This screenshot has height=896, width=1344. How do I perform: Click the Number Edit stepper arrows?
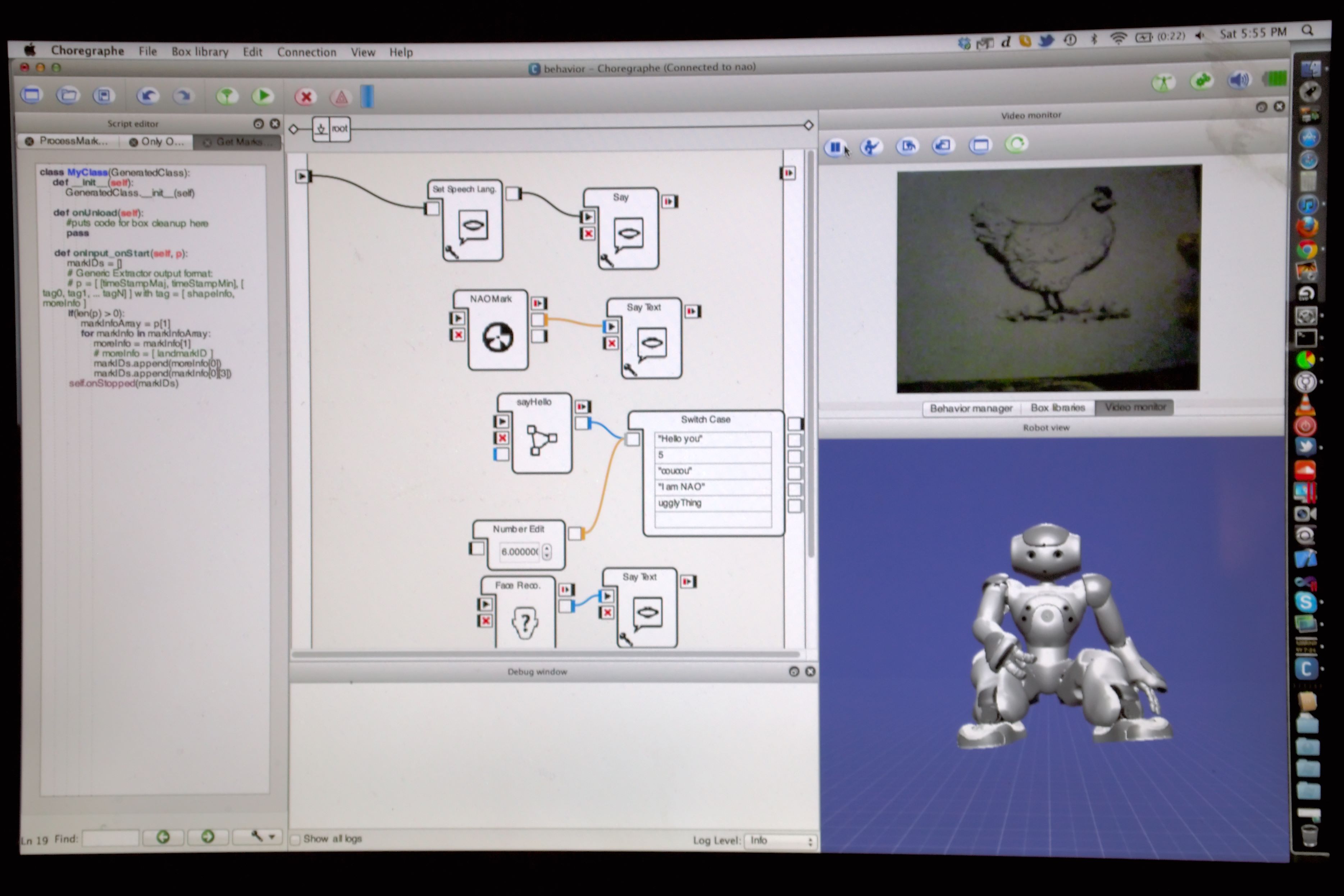point(547,551)
